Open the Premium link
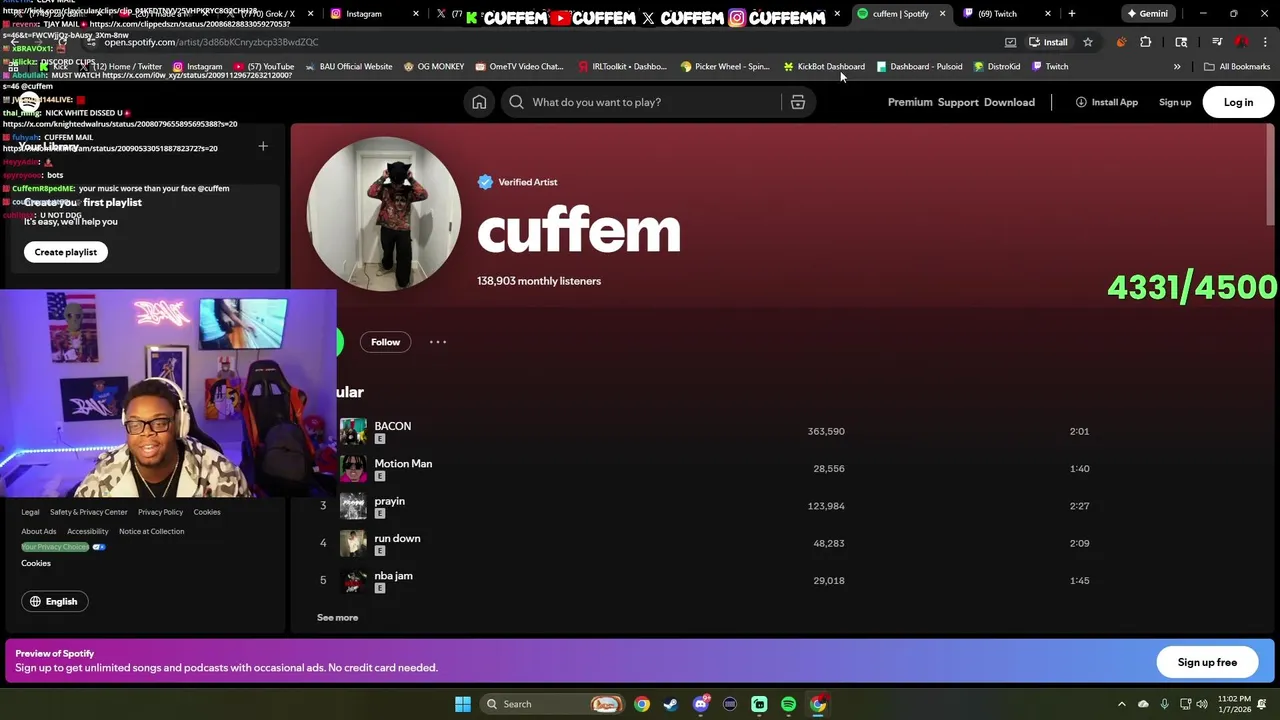The height and width of the screenshot is (720, 1280). (x=909, y=102)
